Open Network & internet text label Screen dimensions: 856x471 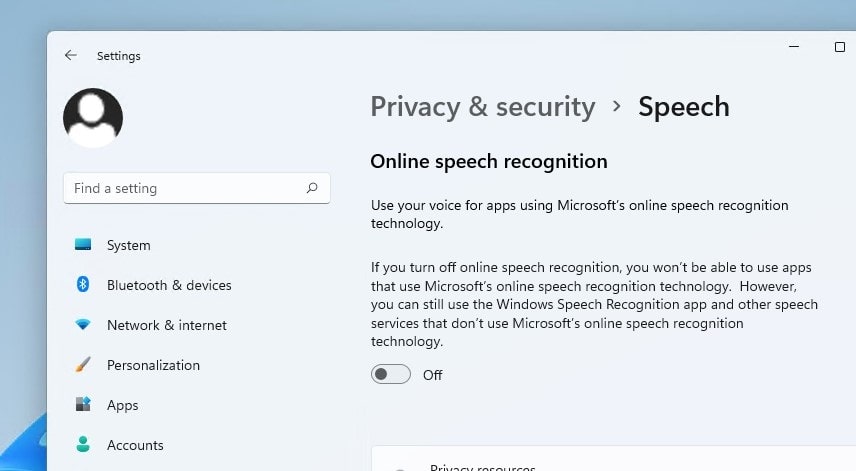pyautogui.click(x=166, y=325)
